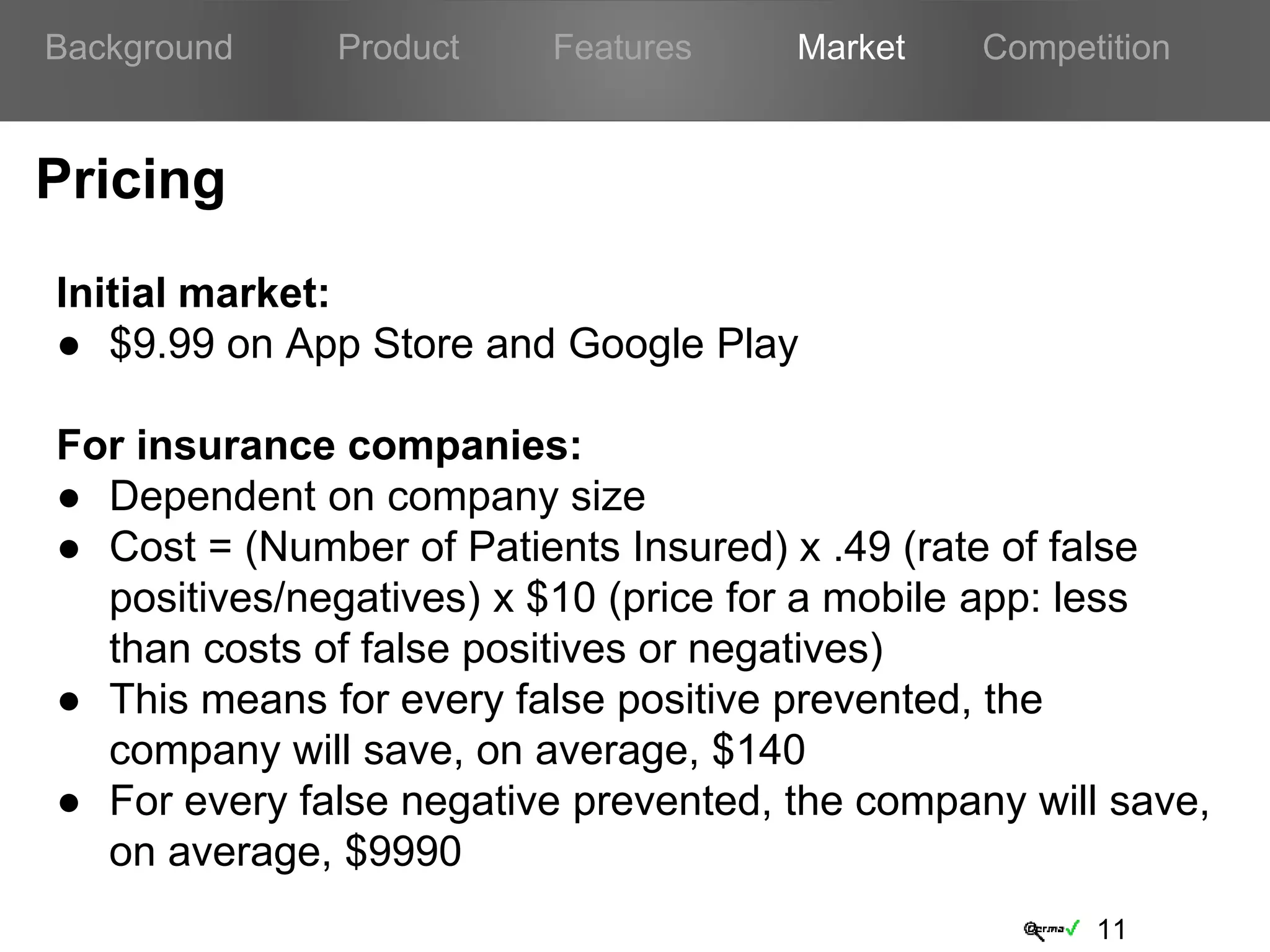Click bullet beside Cost formula
Image resolution: width=1270 pixels, height=952 pixels.
pyautogui.click(x=69, y=550)
